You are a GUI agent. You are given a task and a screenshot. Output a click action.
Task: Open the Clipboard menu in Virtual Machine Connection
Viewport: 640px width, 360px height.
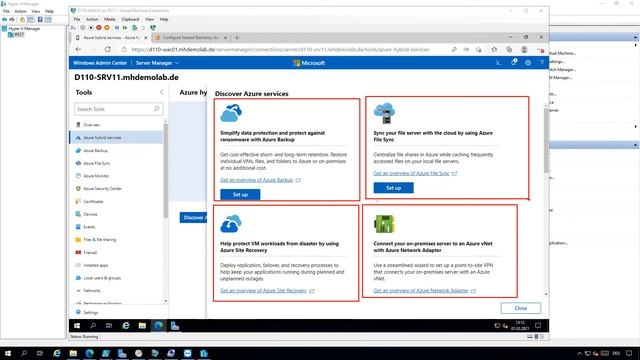coord(130,19)
